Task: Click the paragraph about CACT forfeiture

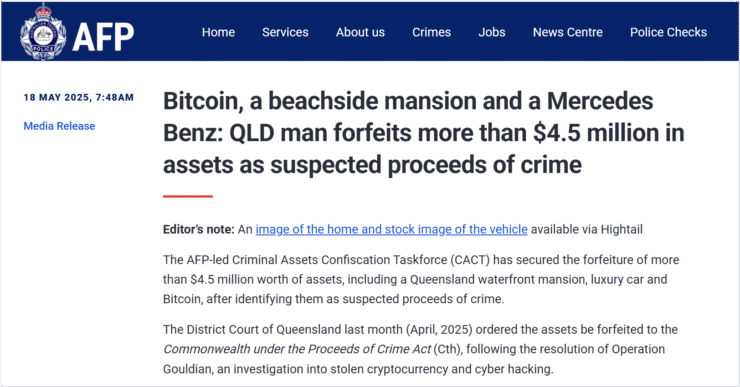Action: click(x=421, y=279)
